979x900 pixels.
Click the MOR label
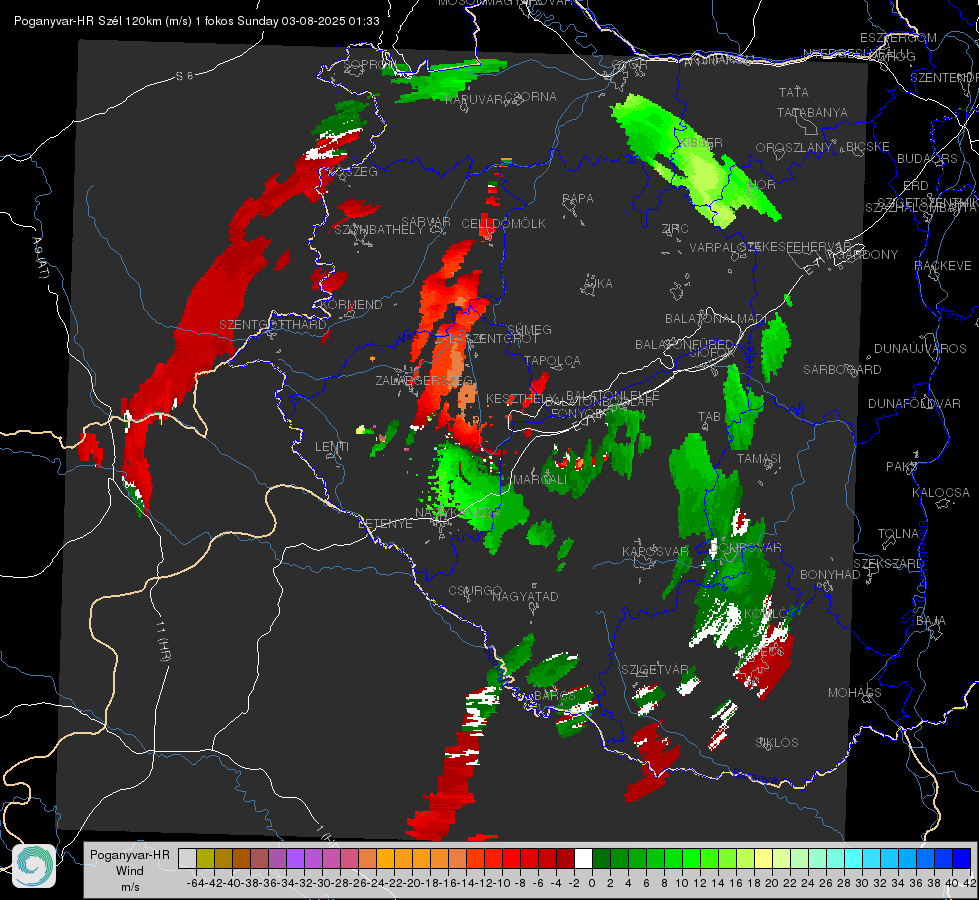761,185
